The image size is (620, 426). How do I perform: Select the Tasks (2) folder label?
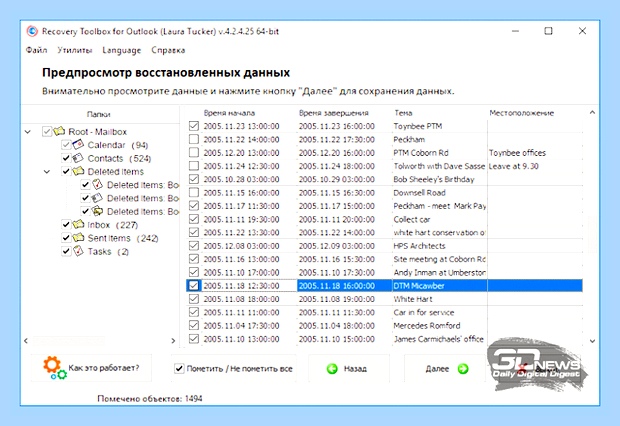click(x=108, y=252)
